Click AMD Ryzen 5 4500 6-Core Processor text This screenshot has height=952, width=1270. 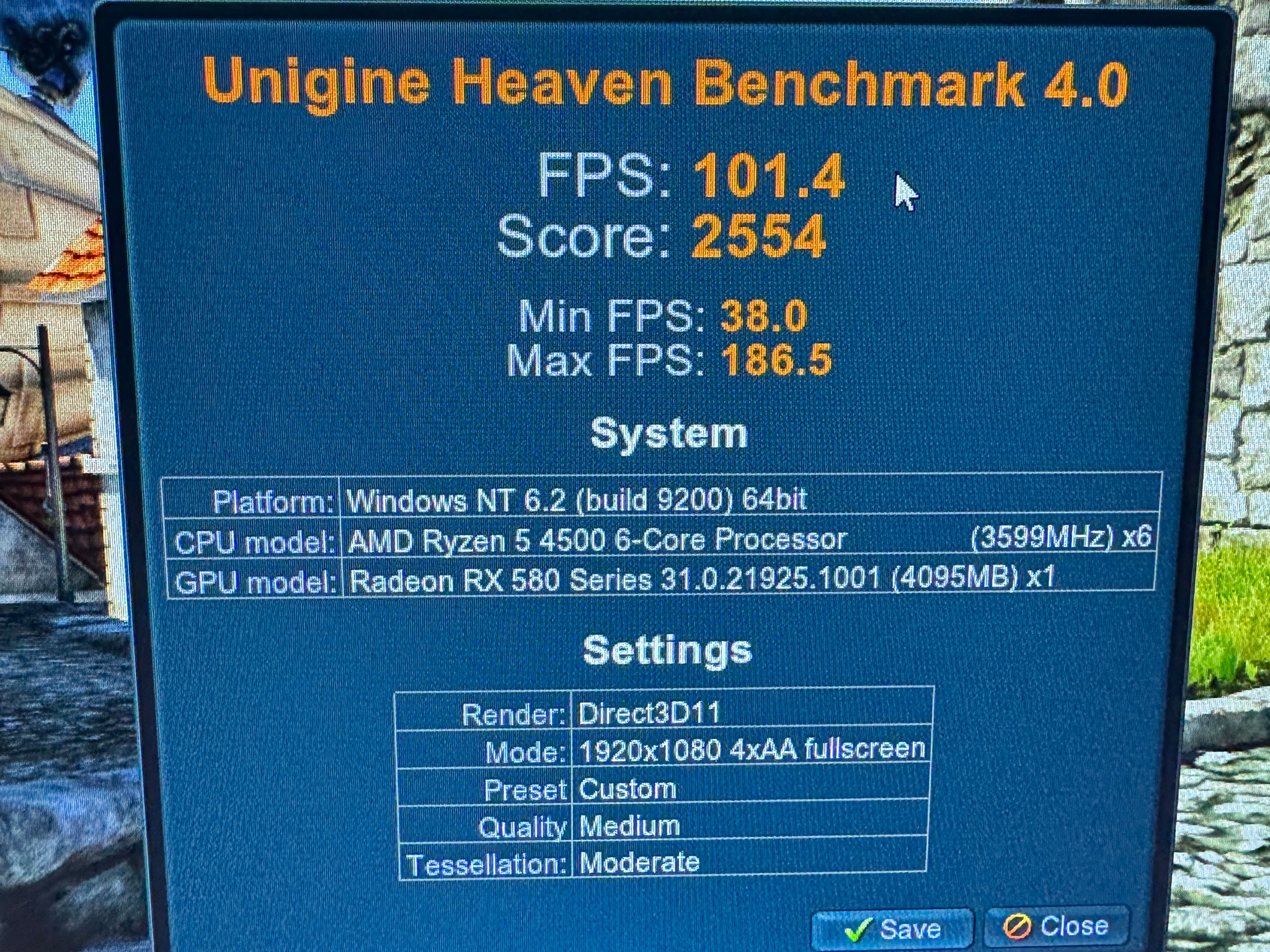[597, 539]
